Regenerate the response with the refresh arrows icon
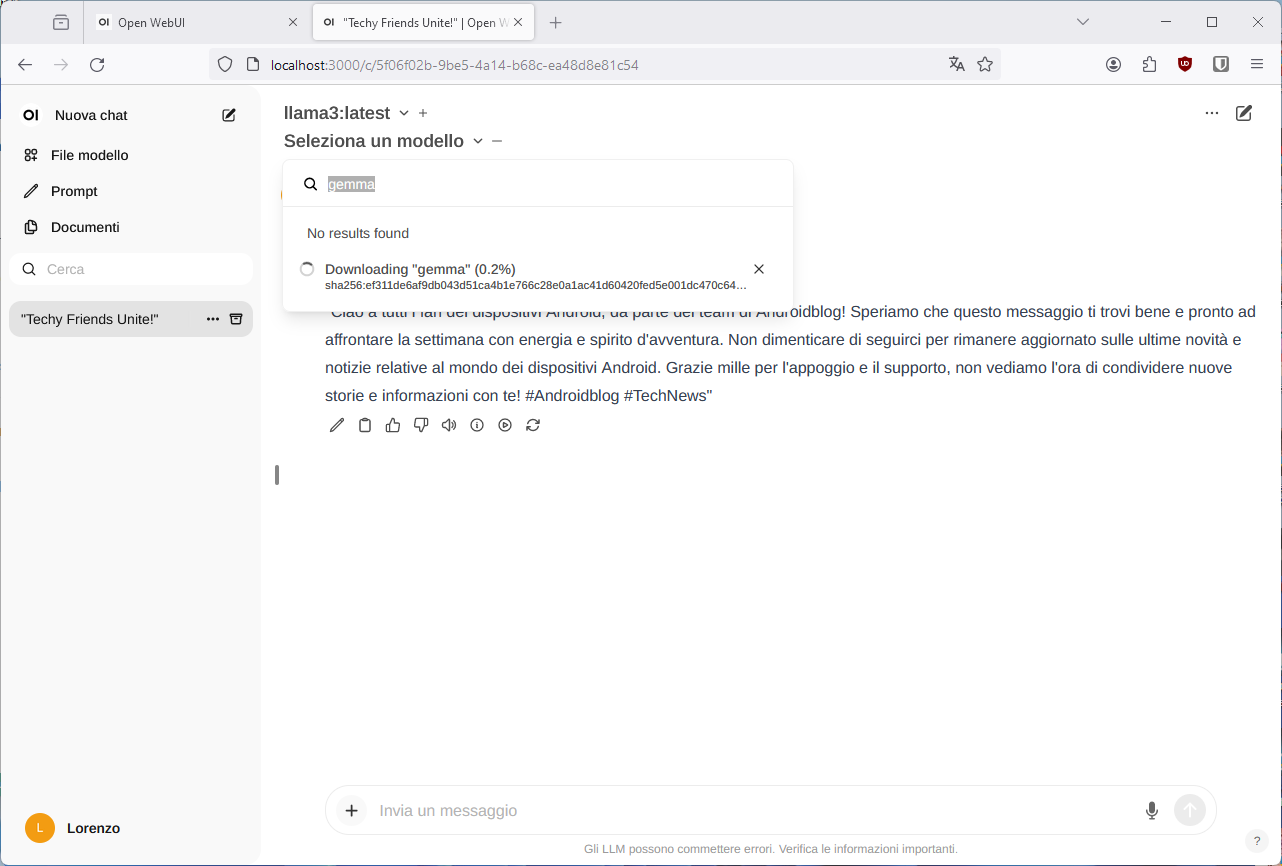 [533, 425]
